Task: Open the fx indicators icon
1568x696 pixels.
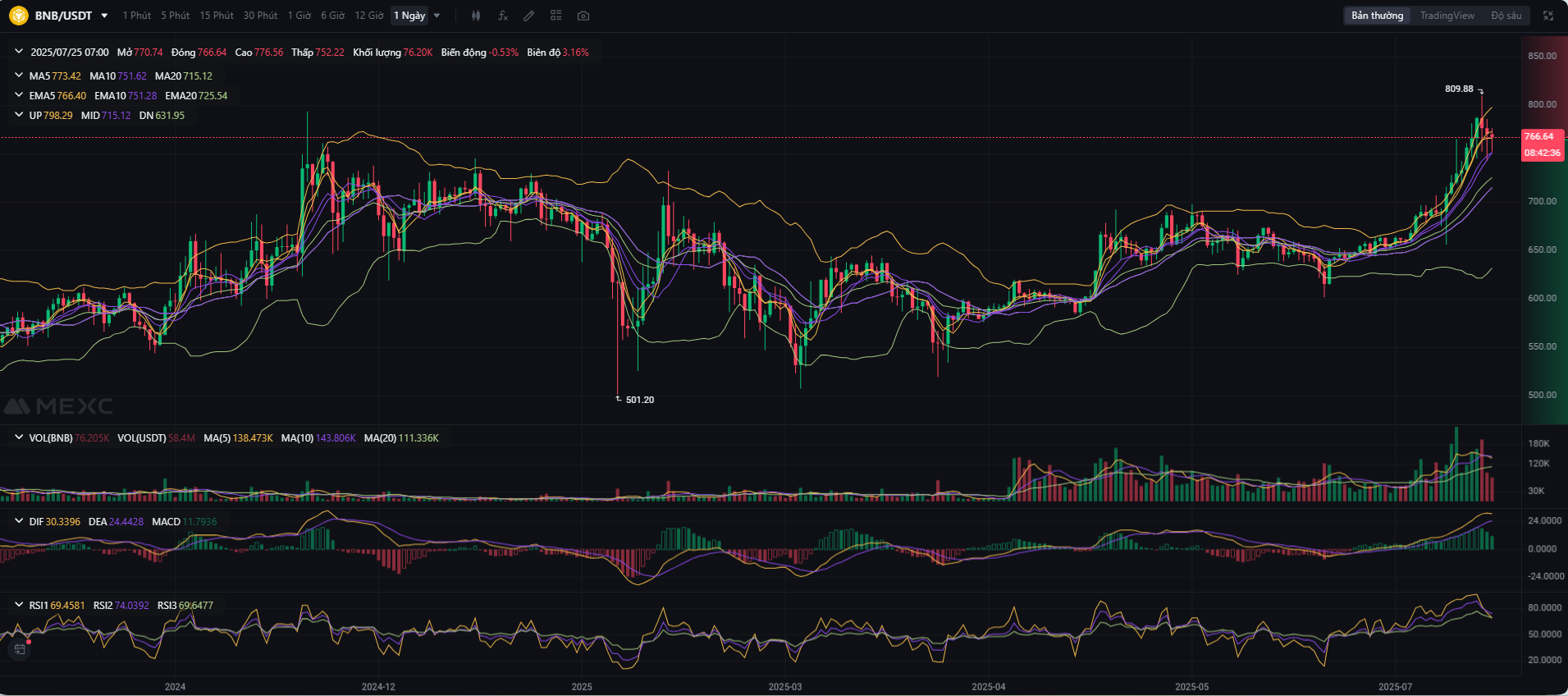Action: coord(503,16)
